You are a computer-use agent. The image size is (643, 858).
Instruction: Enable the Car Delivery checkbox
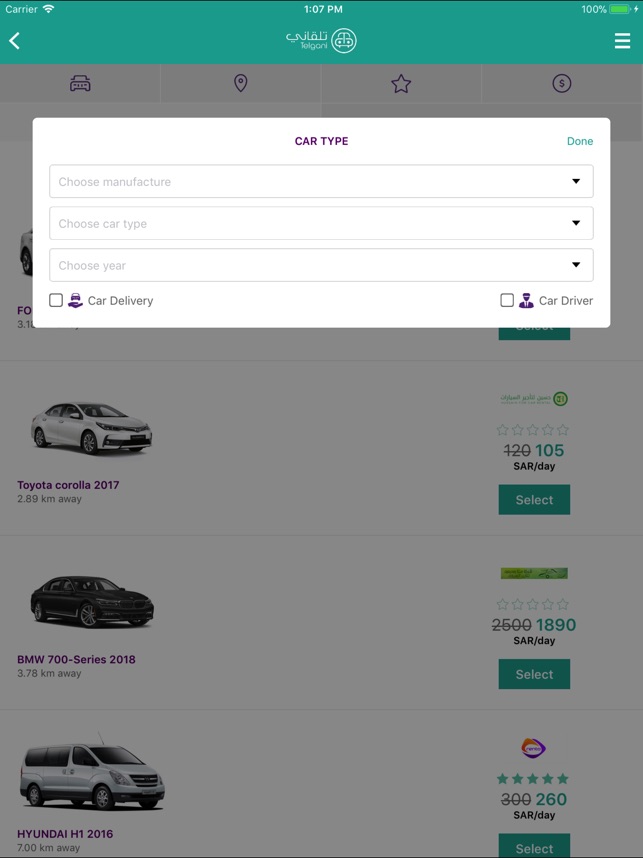[56, 300]
